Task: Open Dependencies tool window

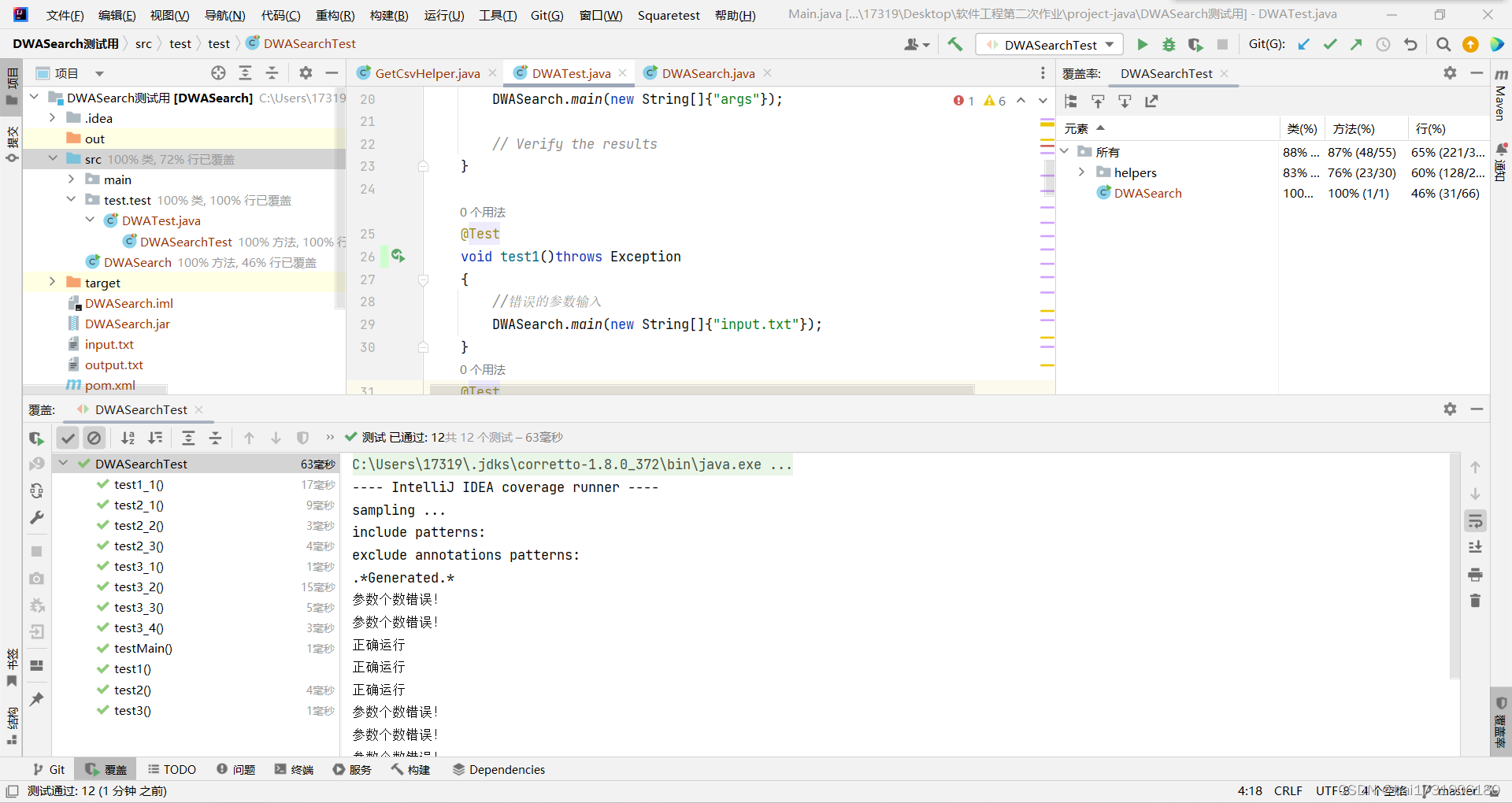Action: click(x=498, y=769)
